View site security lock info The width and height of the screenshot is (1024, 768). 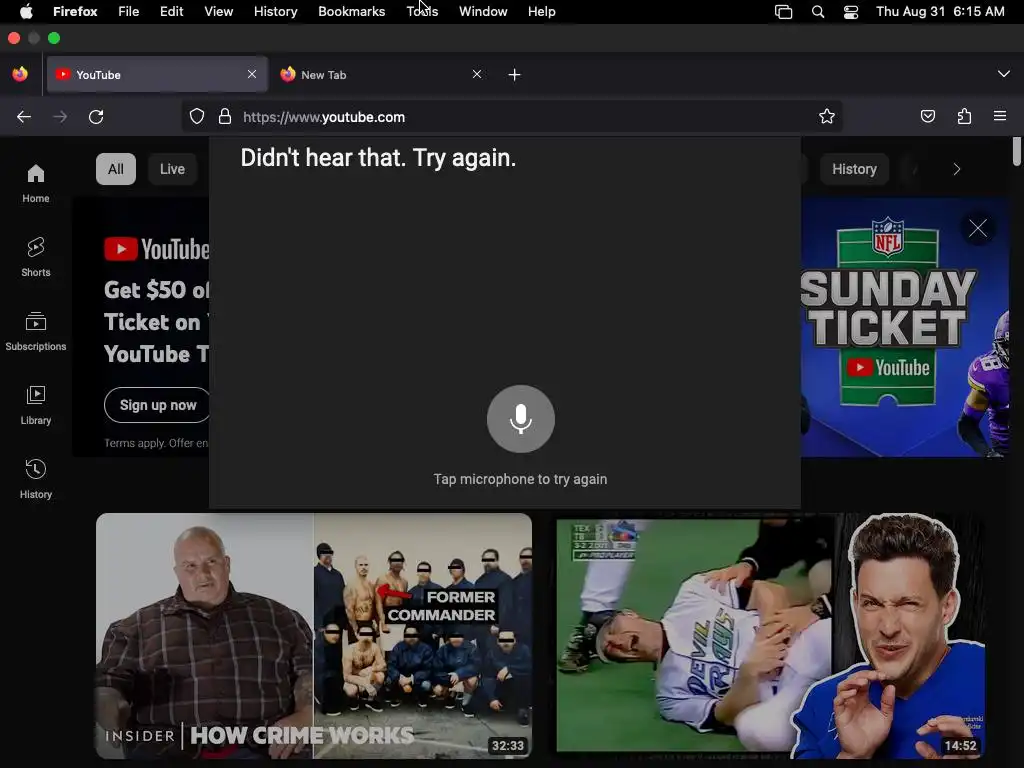pos(225,117)
